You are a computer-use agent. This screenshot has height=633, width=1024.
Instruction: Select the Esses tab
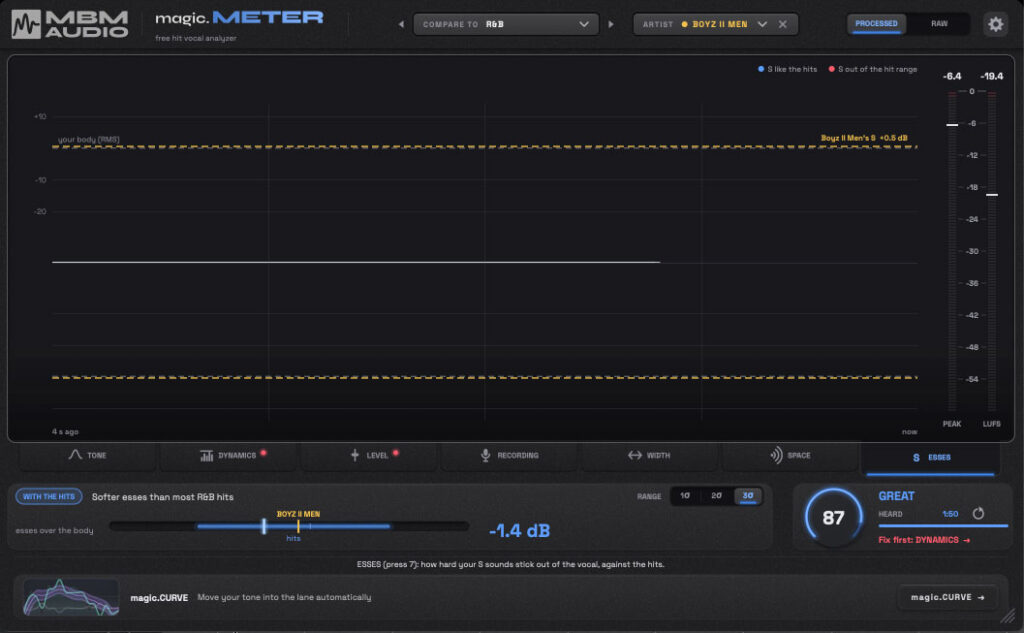pos(931,457)
